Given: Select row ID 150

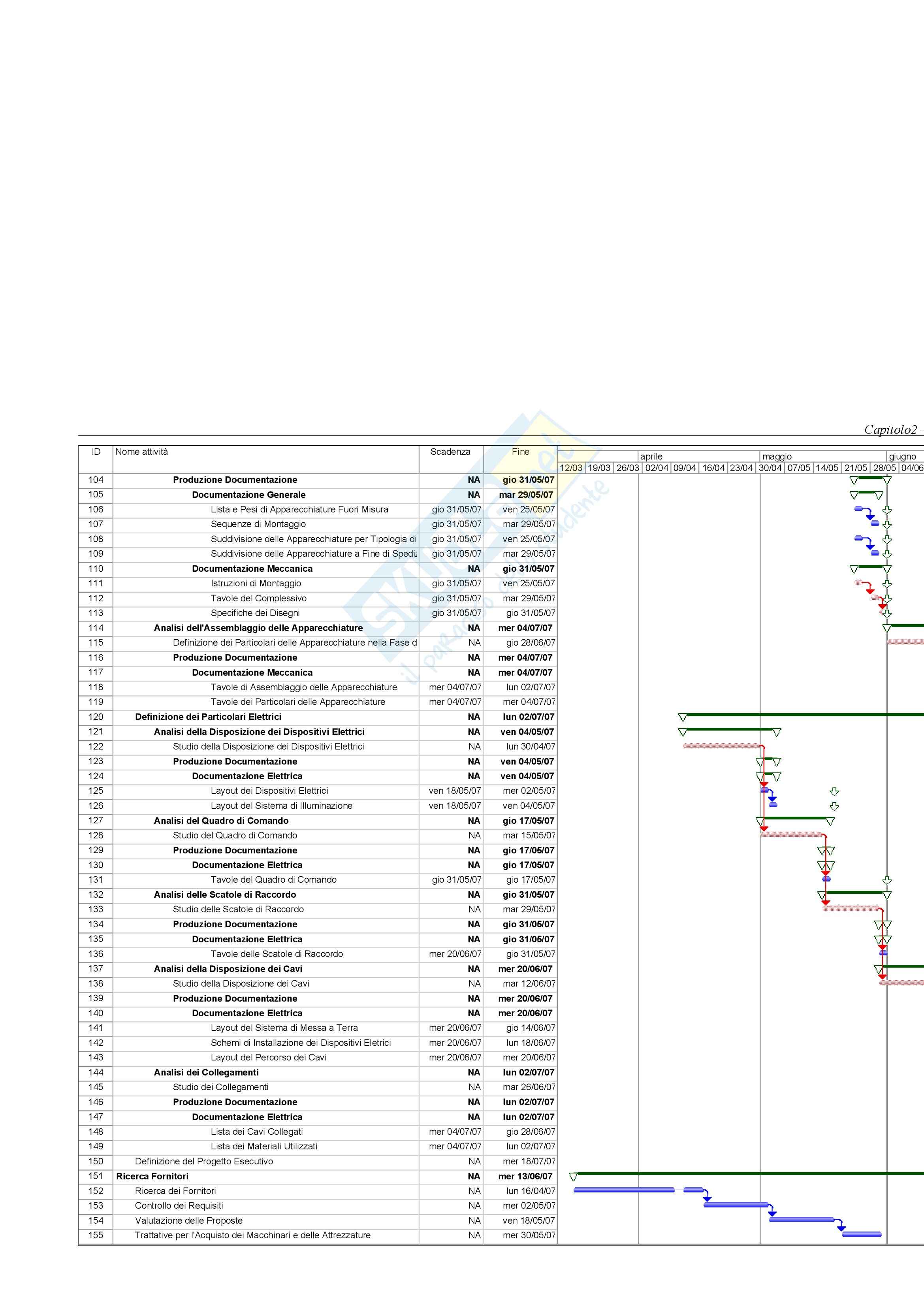Looking at the screenshot, I should tap(96, 1161).
